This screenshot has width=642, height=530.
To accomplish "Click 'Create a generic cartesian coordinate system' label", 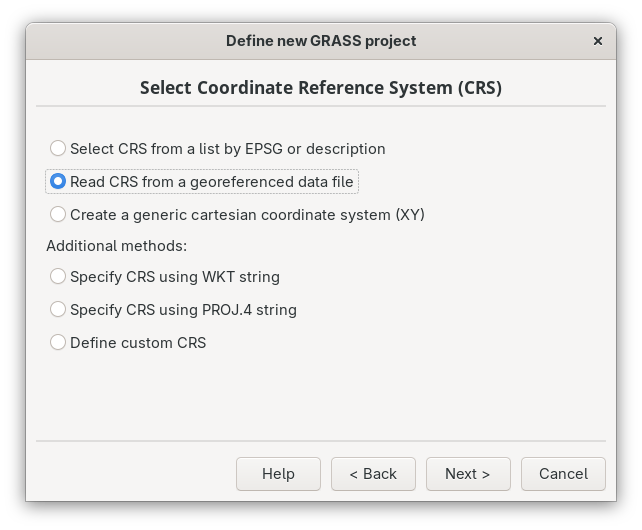I will (x=247, y=214).
